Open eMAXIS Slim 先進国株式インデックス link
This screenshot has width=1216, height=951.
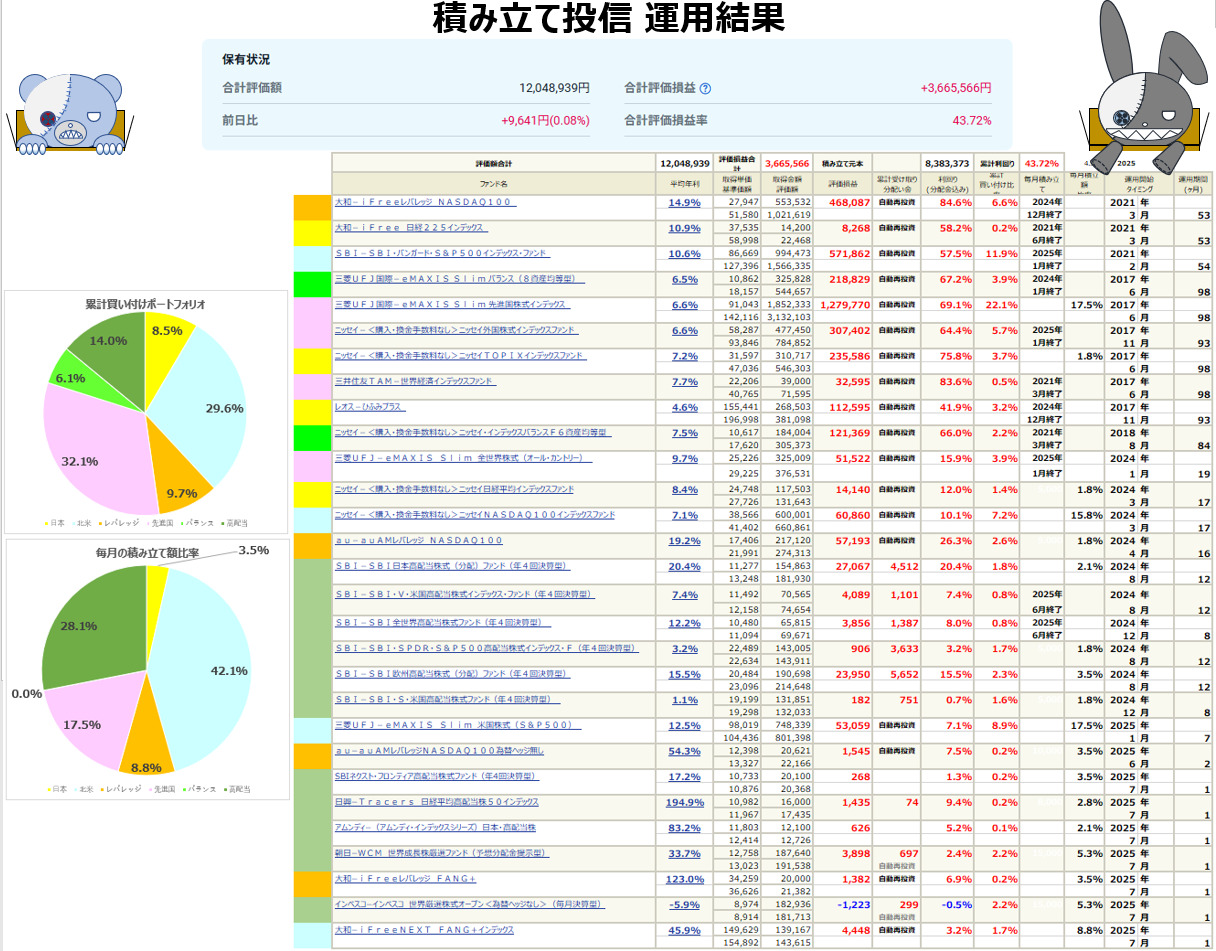451,304
